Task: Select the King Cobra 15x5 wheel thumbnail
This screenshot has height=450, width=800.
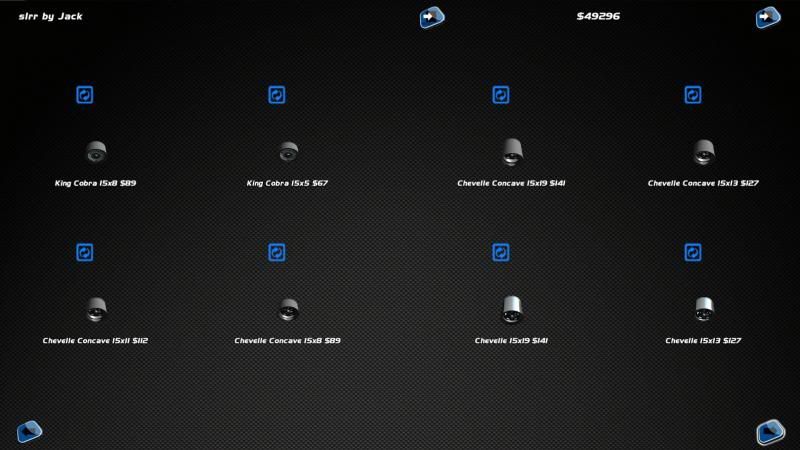Action: pyautogui.click(x=288, y=152)
